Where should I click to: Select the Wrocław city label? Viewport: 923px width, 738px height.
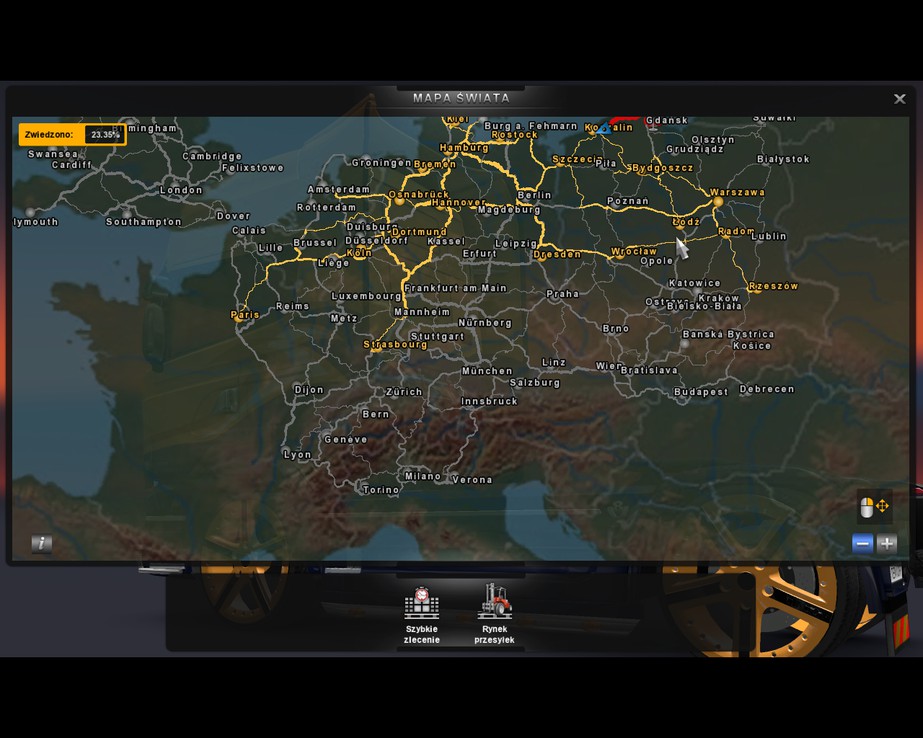click(633, 251)
